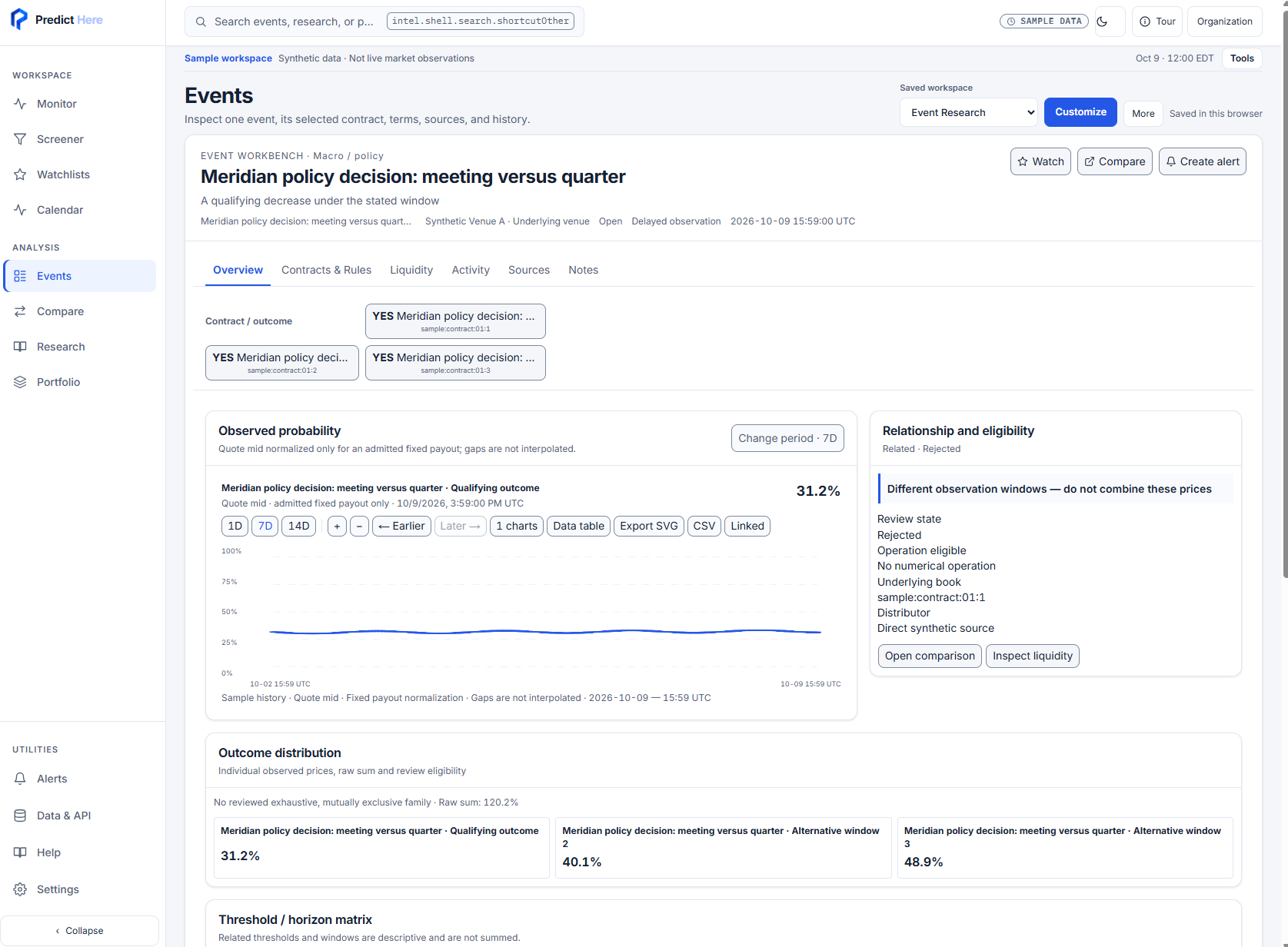
Task: Click the sample:contract:01:1 underlying book value
Action: pos(931,597)
